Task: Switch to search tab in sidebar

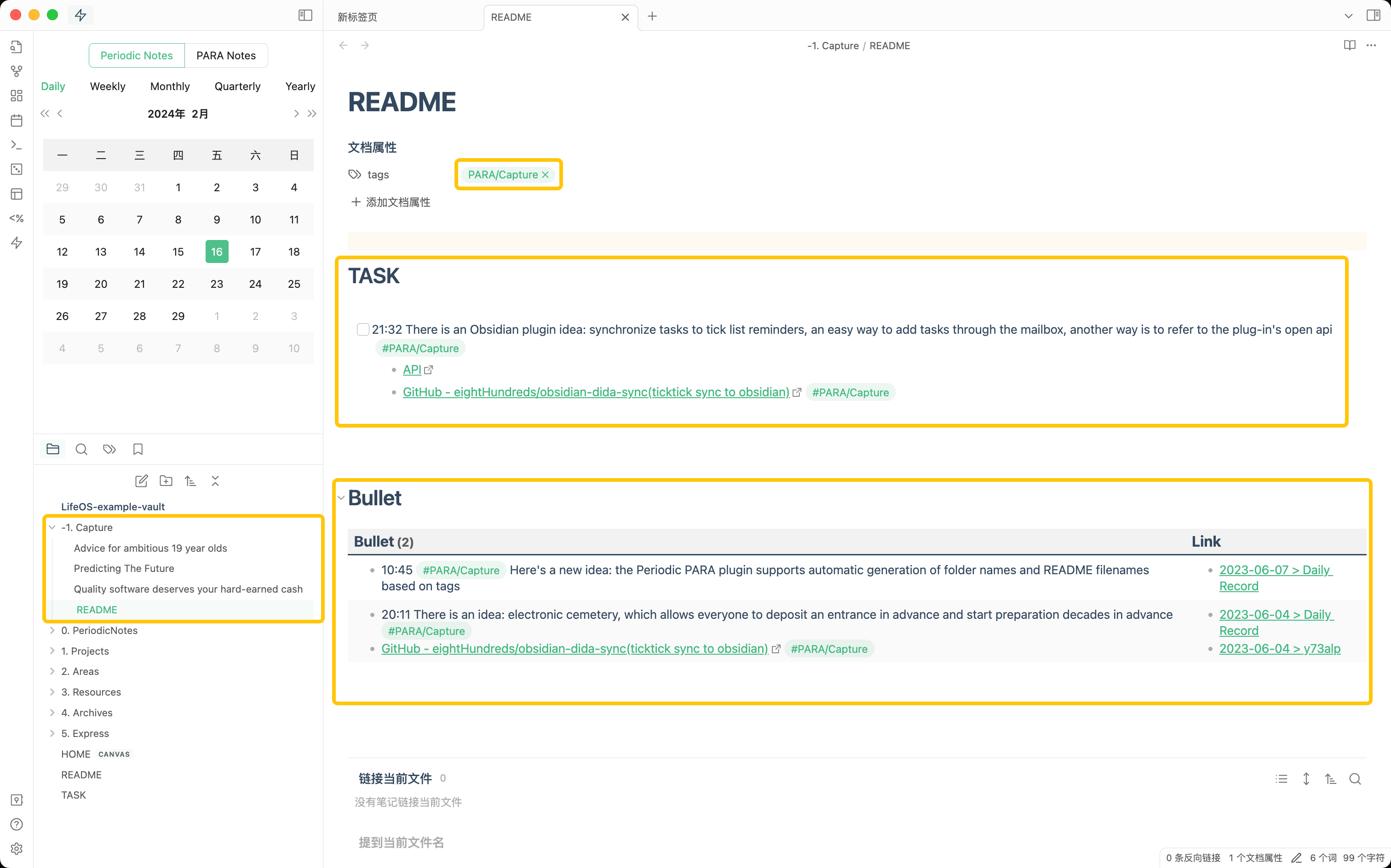Action: point(81,450)
